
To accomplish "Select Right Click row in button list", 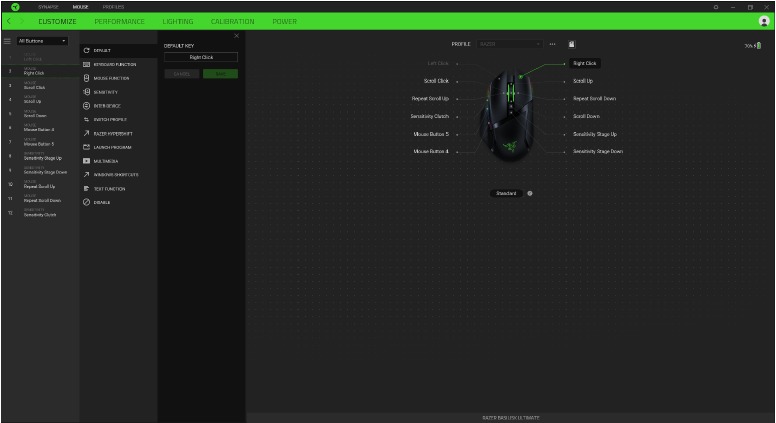I will [x=40, y=71].
